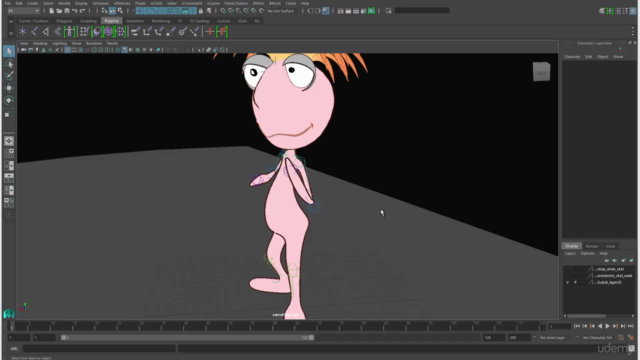Open a scene using the folder icon
The height and width of the screenshot is (360, 640).
(59, 11)
